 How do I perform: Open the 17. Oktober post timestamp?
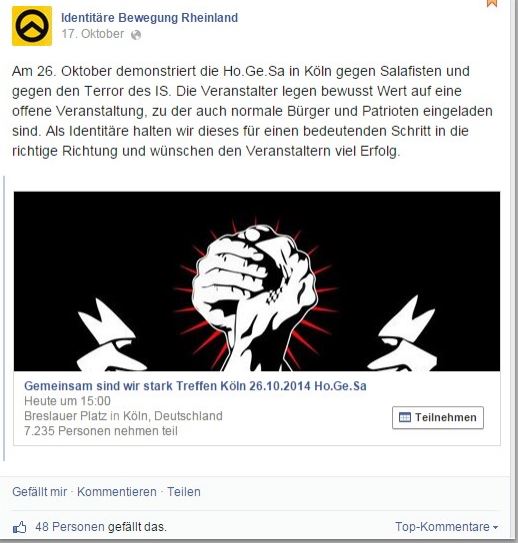click(x=92, y=34)
